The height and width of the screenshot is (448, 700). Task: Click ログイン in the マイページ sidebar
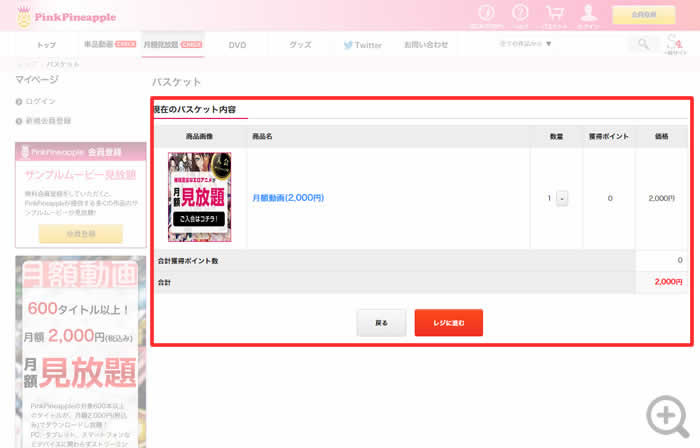click(x=40, y=101)
